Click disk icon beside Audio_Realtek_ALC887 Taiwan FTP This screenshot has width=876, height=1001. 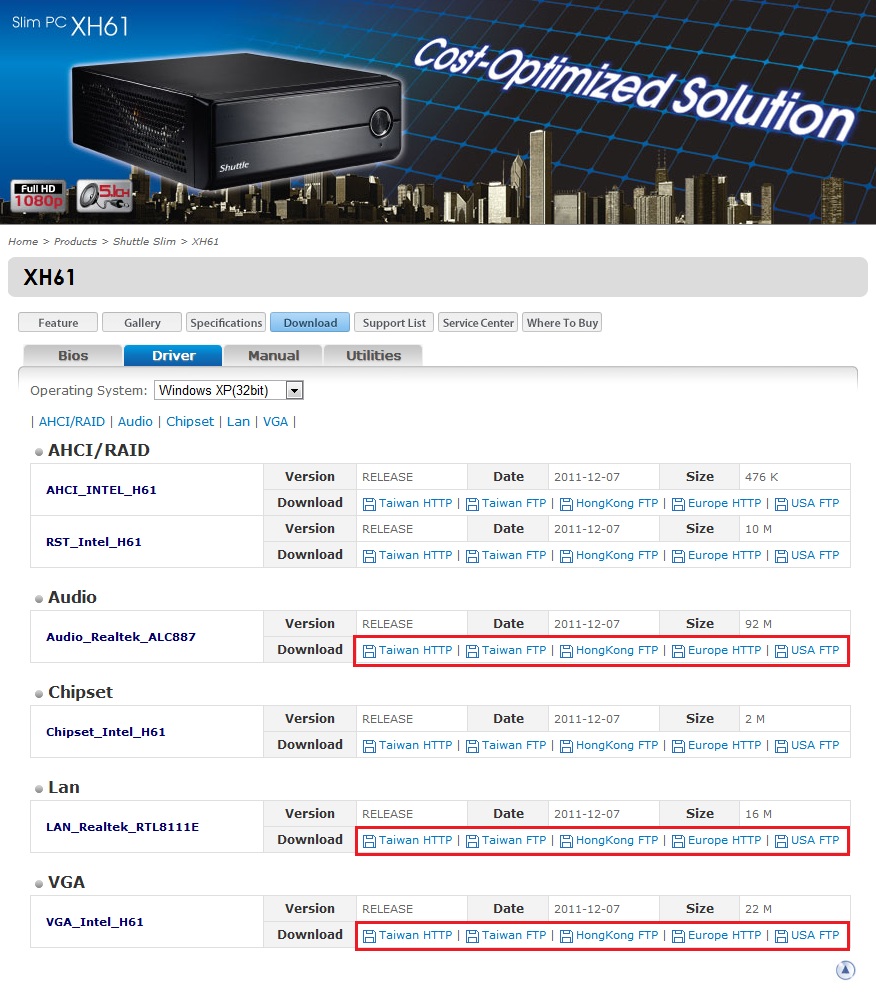pos(472,651)
